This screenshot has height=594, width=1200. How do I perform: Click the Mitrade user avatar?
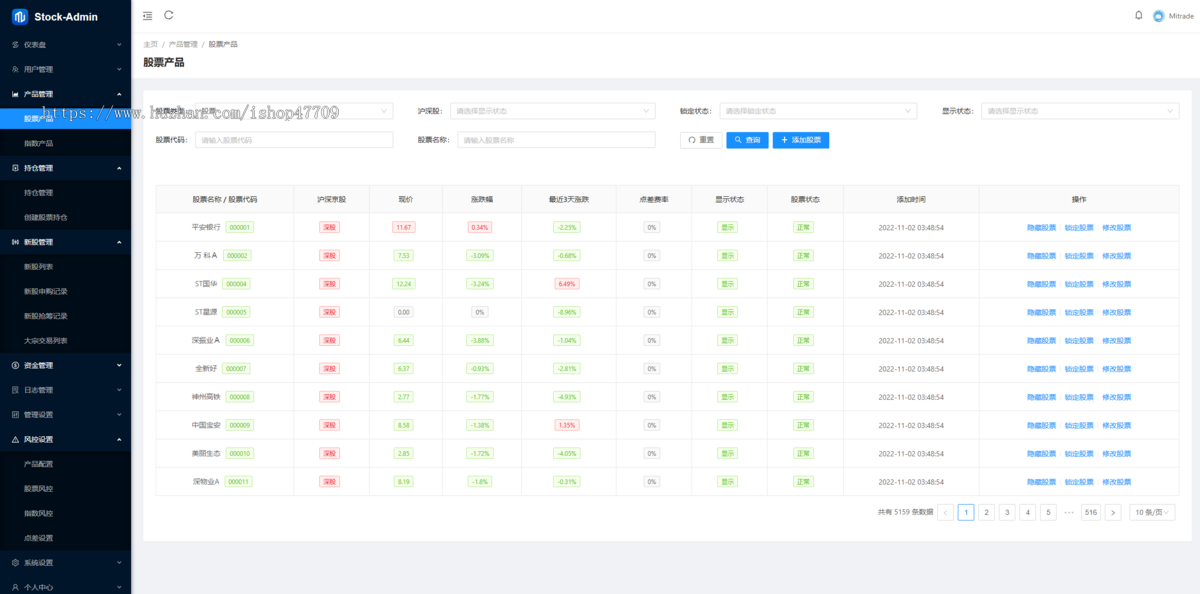click(1158, 16)
